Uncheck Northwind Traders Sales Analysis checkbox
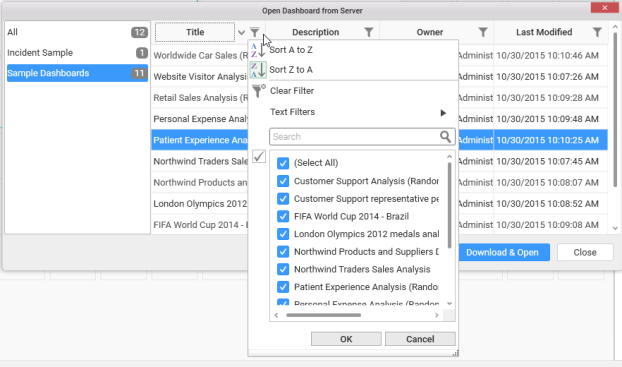The height and width of the screenshot is (367, 622). [x=283, y=269]
